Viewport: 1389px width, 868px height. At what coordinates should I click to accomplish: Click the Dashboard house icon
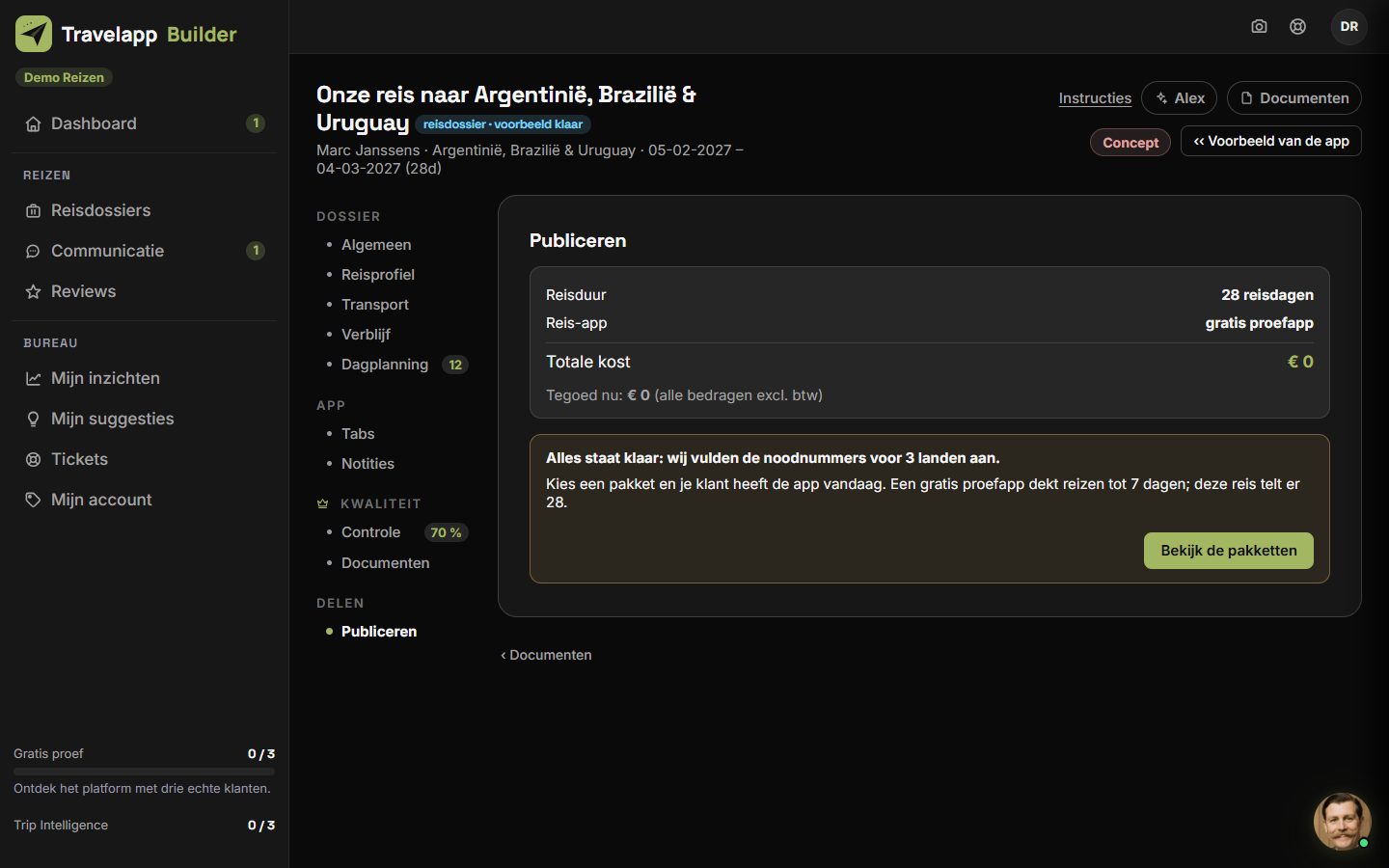tap(33, 123)
